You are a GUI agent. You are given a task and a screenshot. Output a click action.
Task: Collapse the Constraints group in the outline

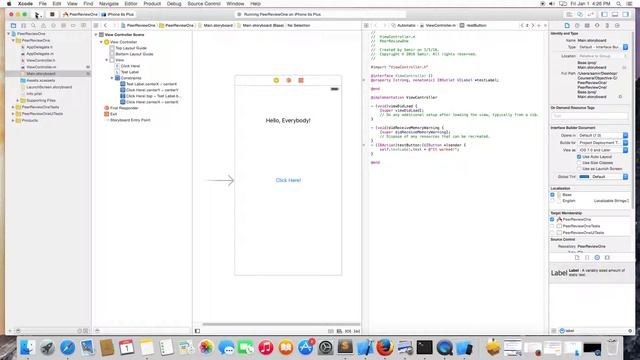pyautogui.click(x=112, y=78)
